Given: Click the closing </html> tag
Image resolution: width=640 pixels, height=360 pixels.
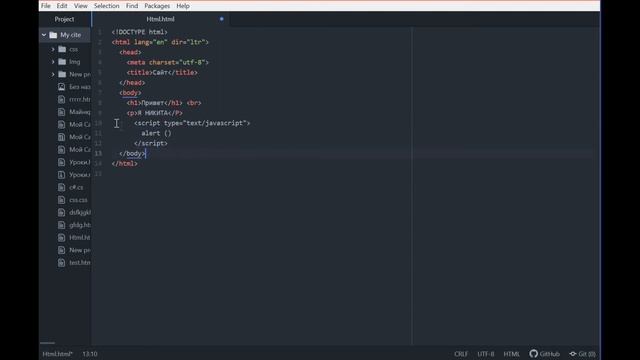Looking at the screenshot, I should (124, 164).
